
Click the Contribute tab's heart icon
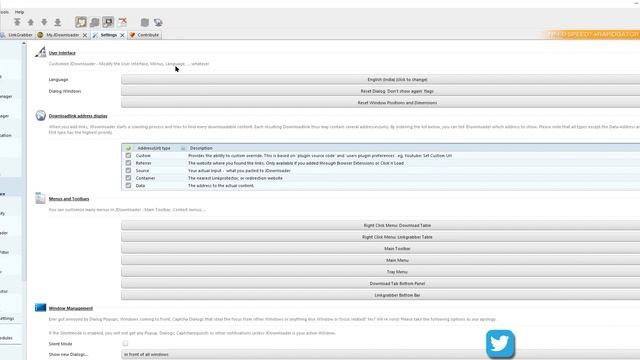[x=132, y=35]
